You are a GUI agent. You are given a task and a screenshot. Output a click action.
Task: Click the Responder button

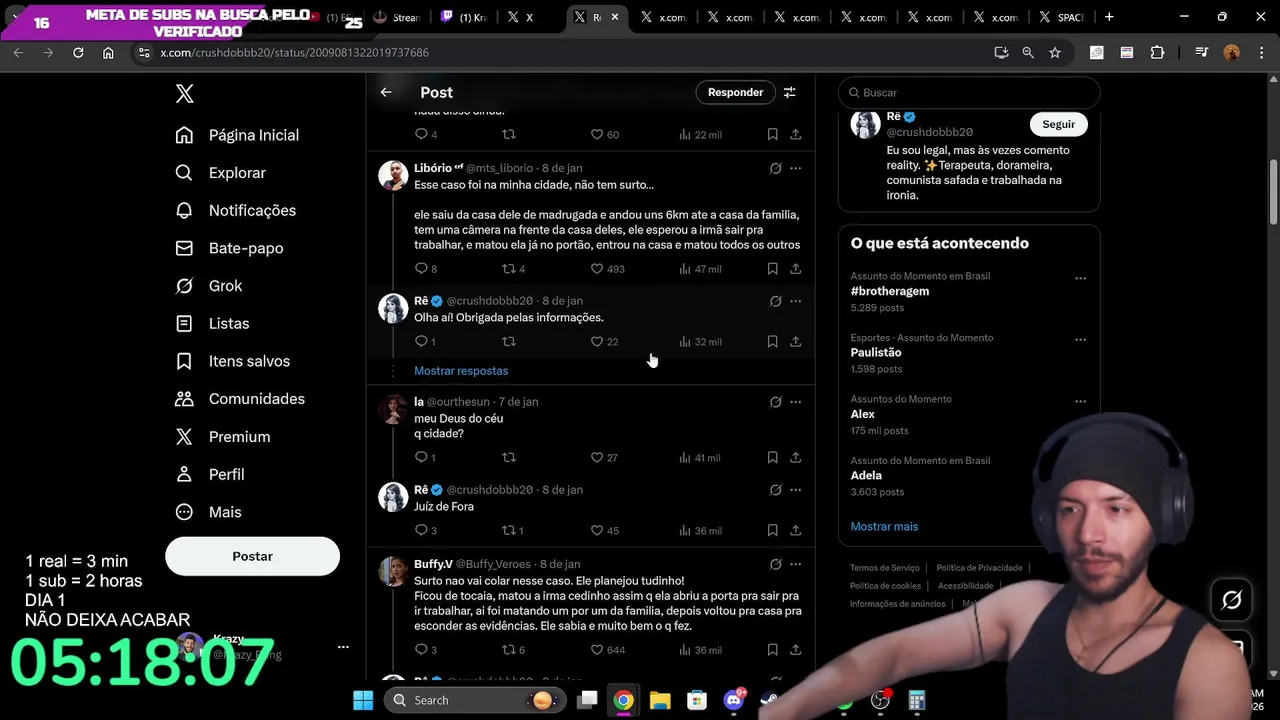click(735, 92)
